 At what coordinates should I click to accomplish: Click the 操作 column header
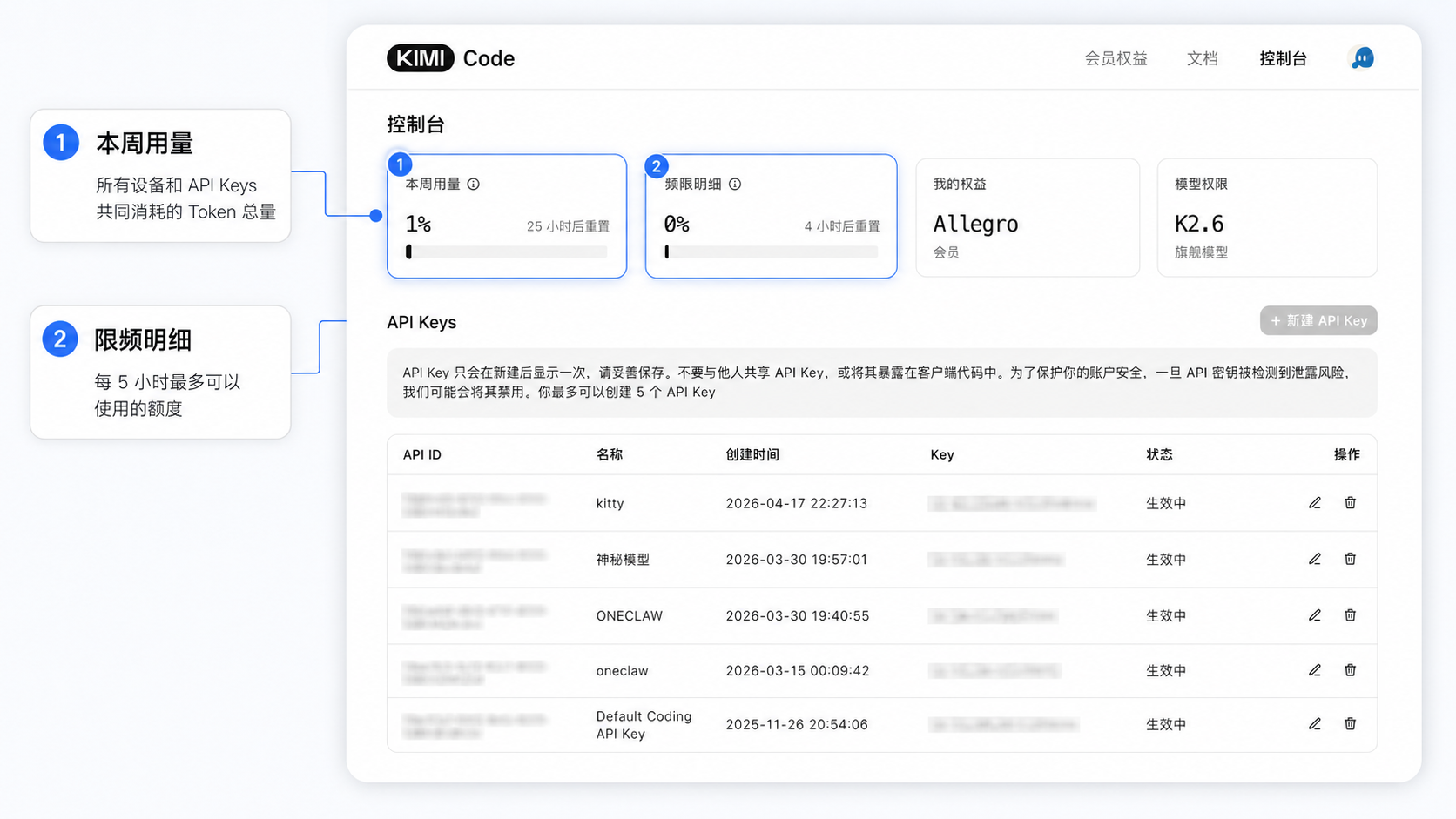(x=1347, y=454)
